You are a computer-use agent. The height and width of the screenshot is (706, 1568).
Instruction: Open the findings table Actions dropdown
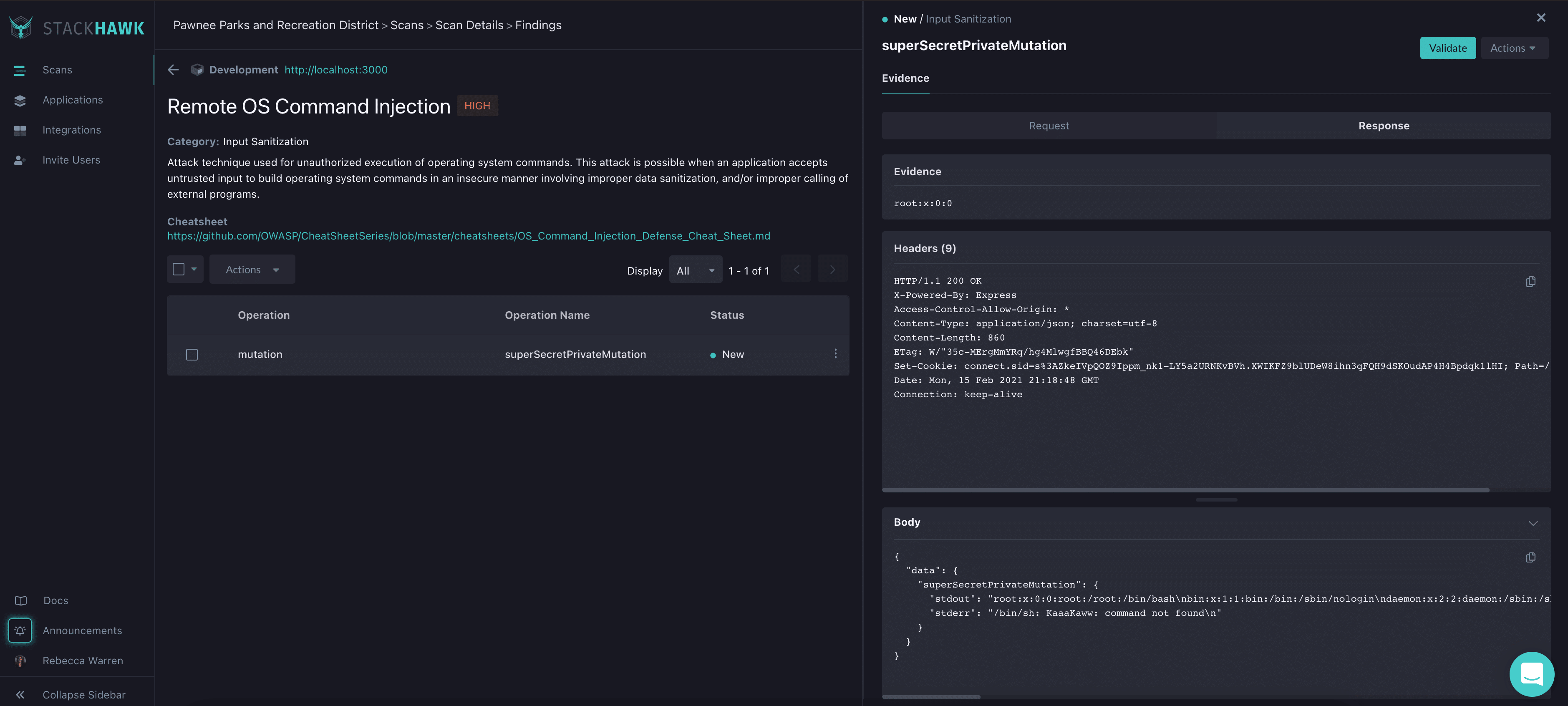tap(252, 270)
